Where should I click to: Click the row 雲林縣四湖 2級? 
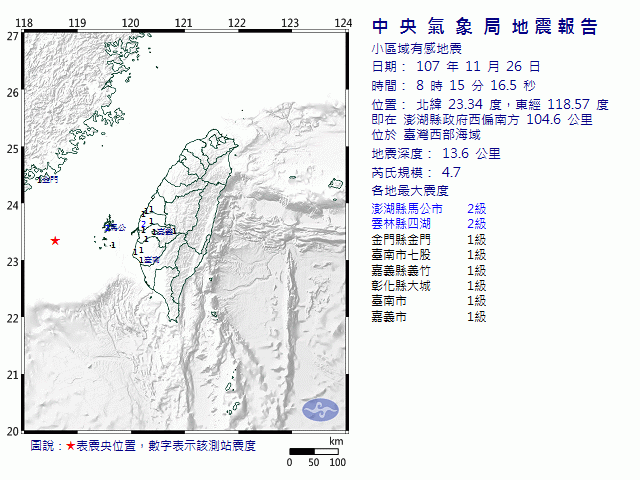click(429, 224)
